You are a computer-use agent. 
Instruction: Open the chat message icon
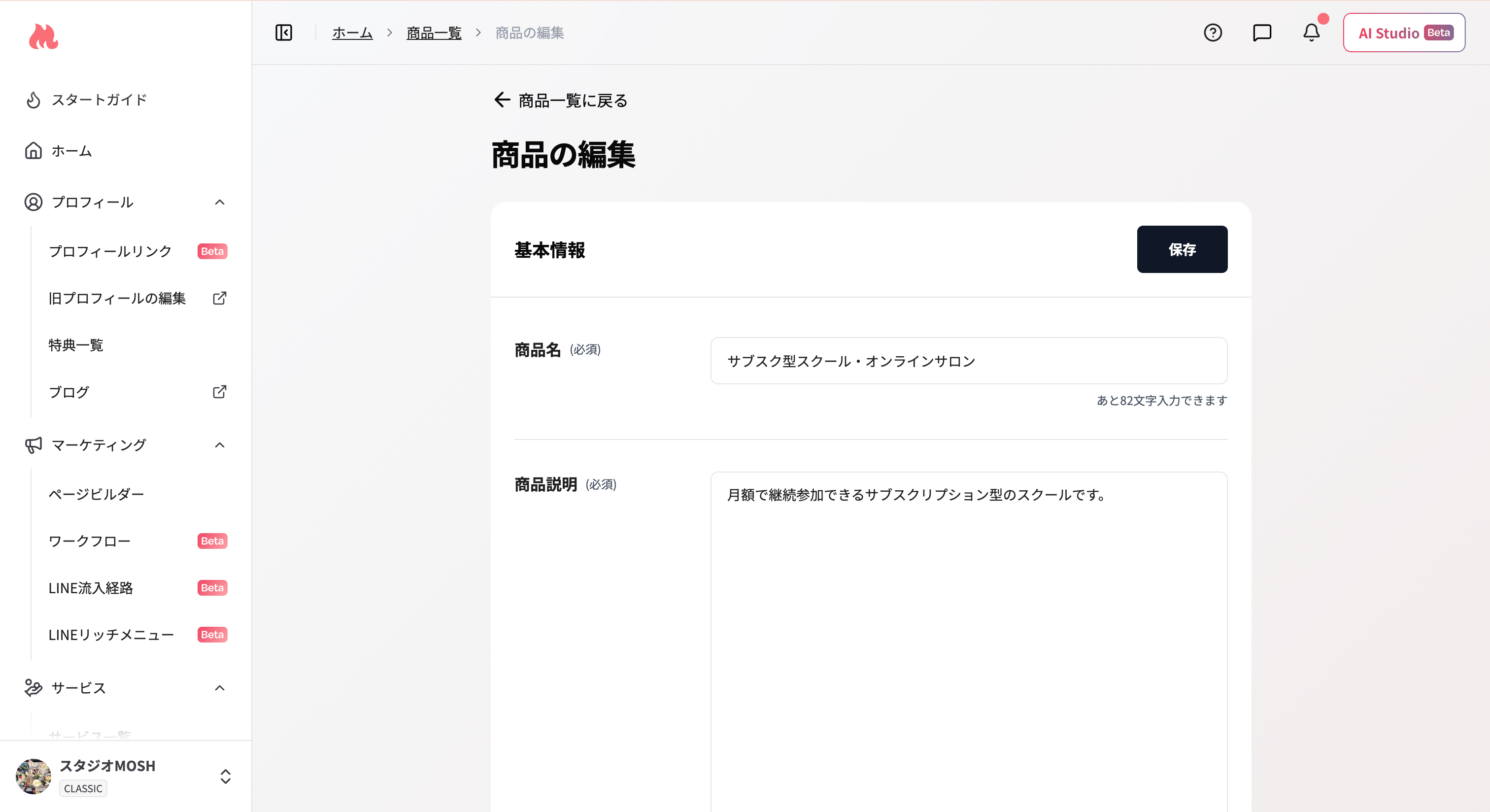coord(1261,33)
